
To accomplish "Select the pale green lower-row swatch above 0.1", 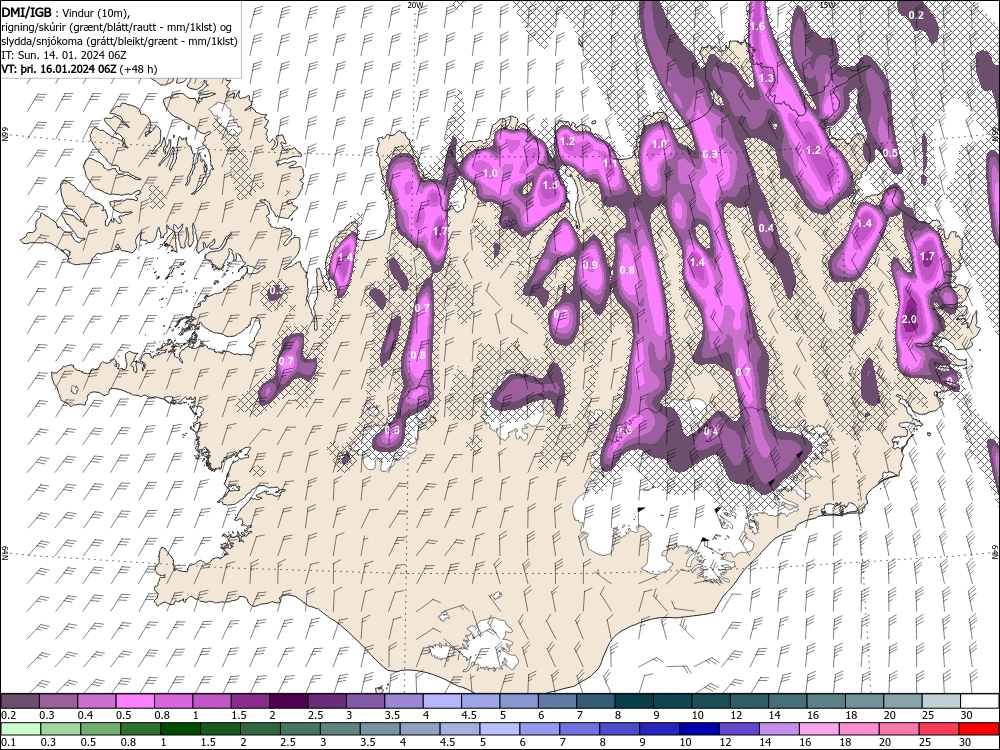I will tap(21, 729).
